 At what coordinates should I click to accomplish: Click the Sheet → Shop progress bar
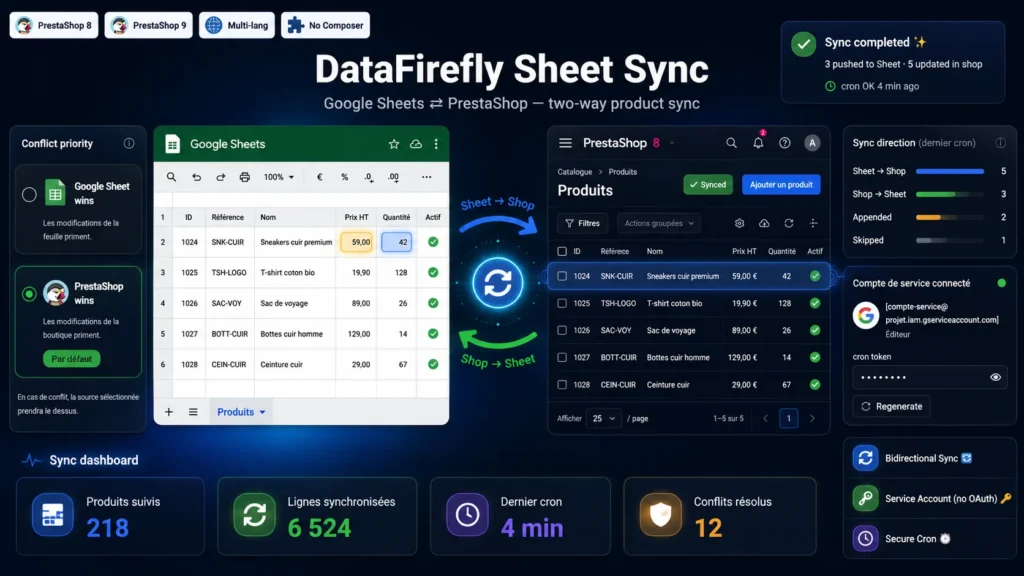pos(950,171)
